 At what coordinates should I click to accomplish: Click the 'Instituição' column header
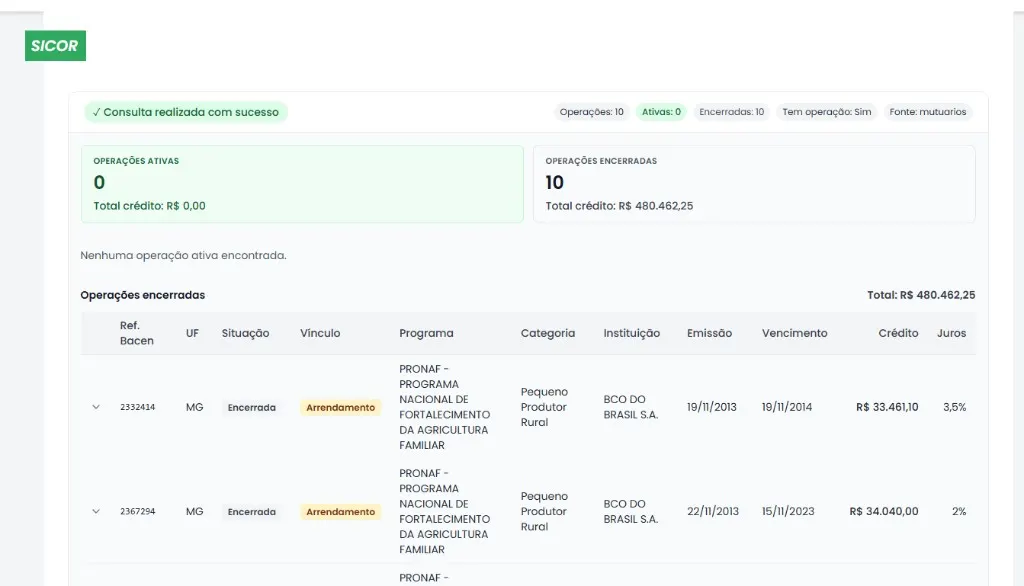[x=632, y=333]
